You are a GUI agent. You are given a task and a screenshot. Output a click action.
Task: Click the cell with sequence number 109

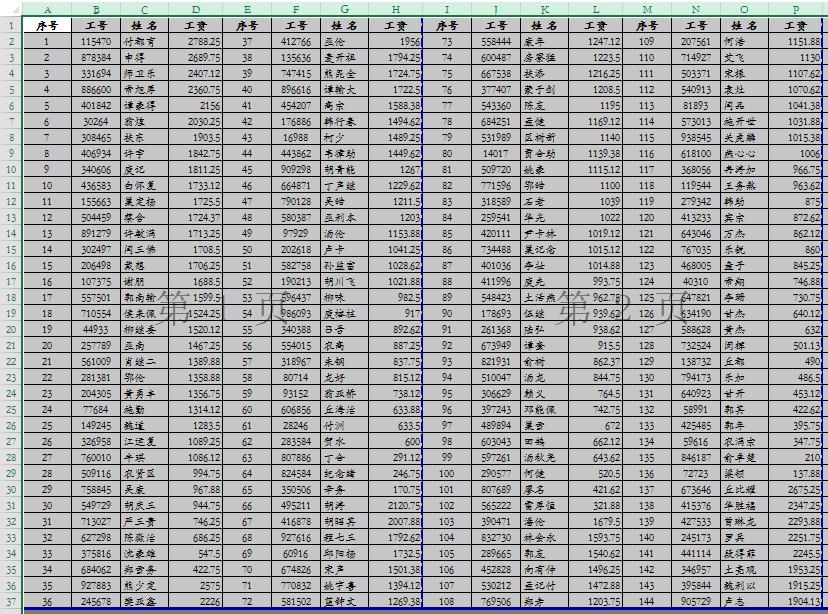pyautogui.click(x=646, y=42)
